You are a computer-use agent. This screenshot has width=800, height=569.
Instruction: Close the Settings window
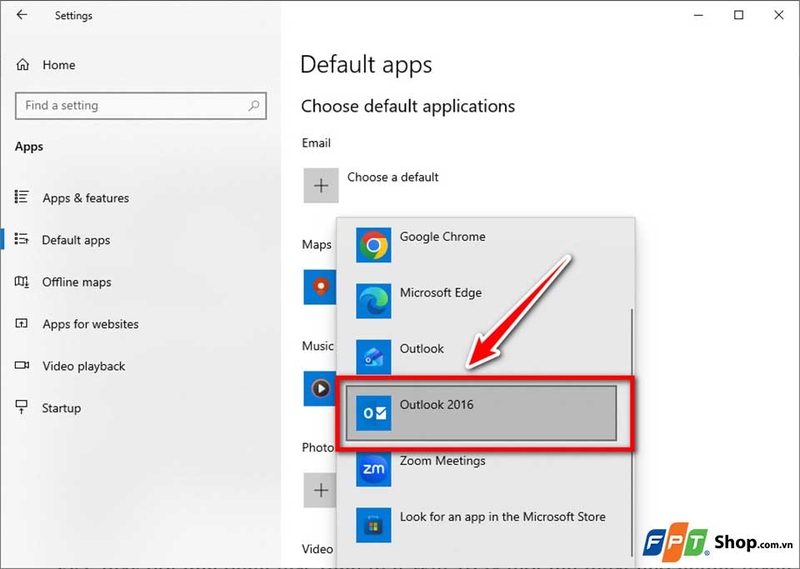point(779,15)
